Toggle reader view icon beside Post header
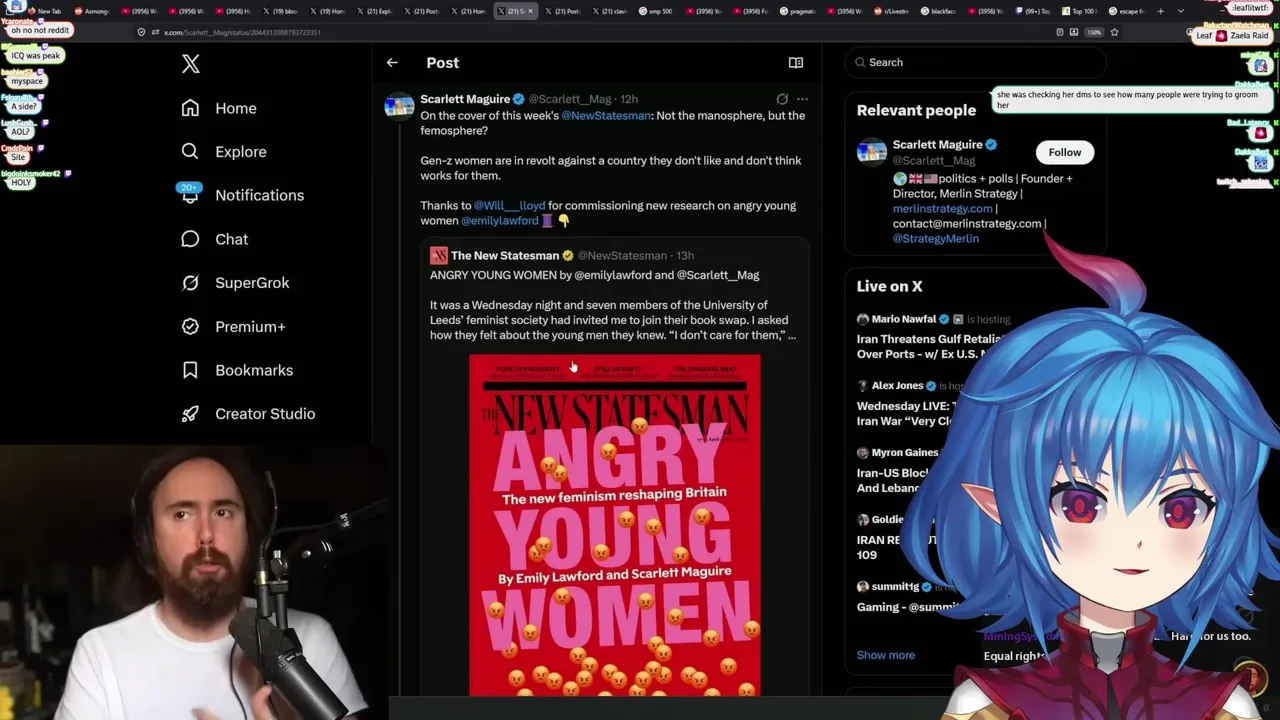1280x720 pixels. pos(796,63)
